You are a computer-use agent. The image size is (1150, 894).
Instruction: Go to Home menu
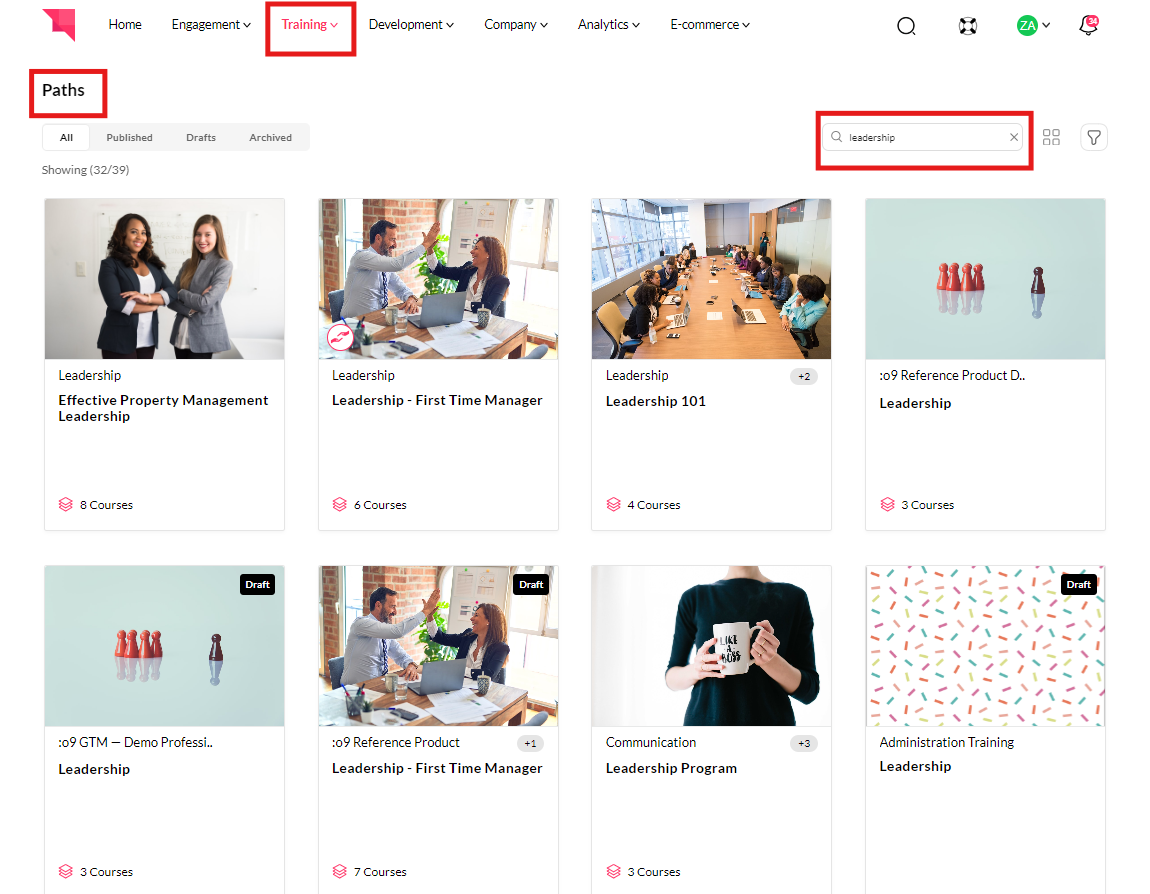pyautogui.click(x=125, y=24)
